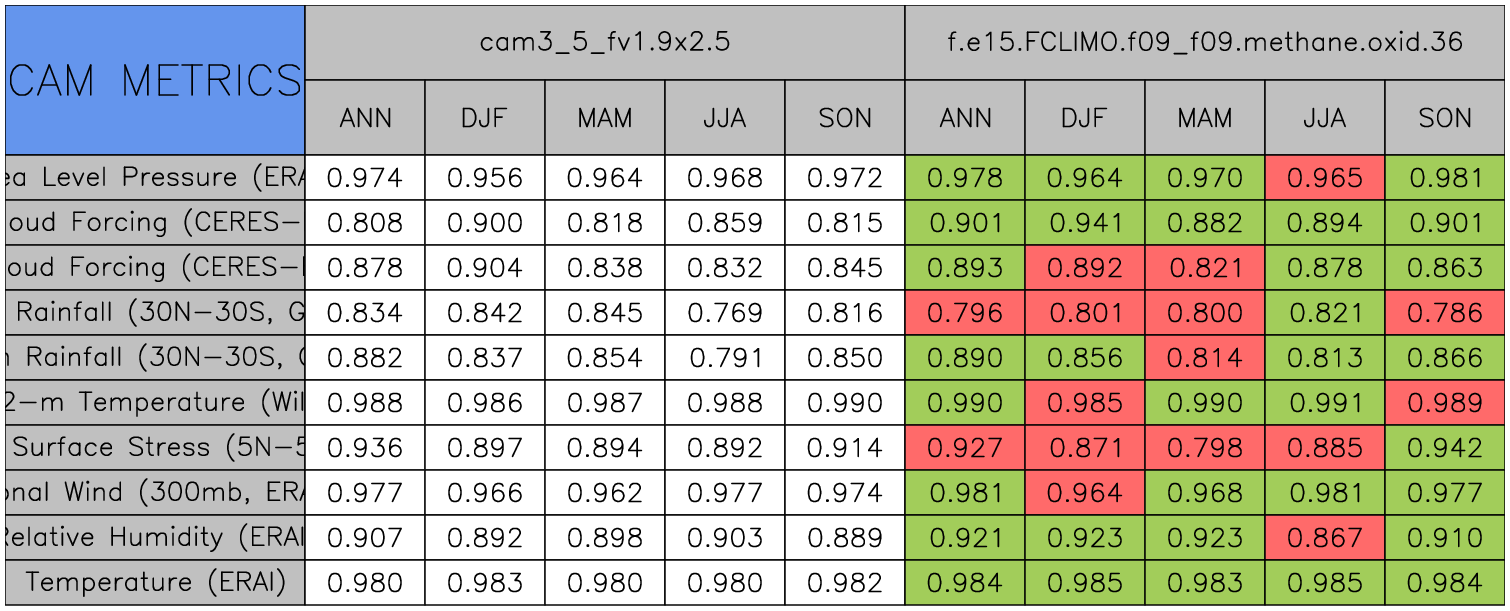Click the ANN column header under cam3_5_fv1.9x2.5
Image resolution: width=1510 pixels, height=611 pixels.
pyautogui.click(x=365, y=118)
